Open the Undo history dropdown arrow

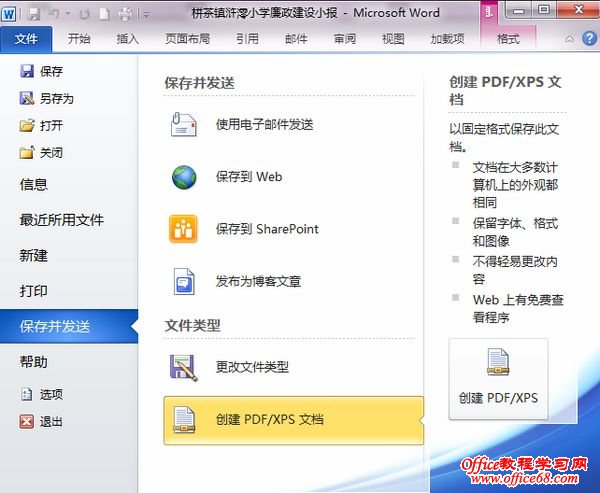(x=68, y=14)
